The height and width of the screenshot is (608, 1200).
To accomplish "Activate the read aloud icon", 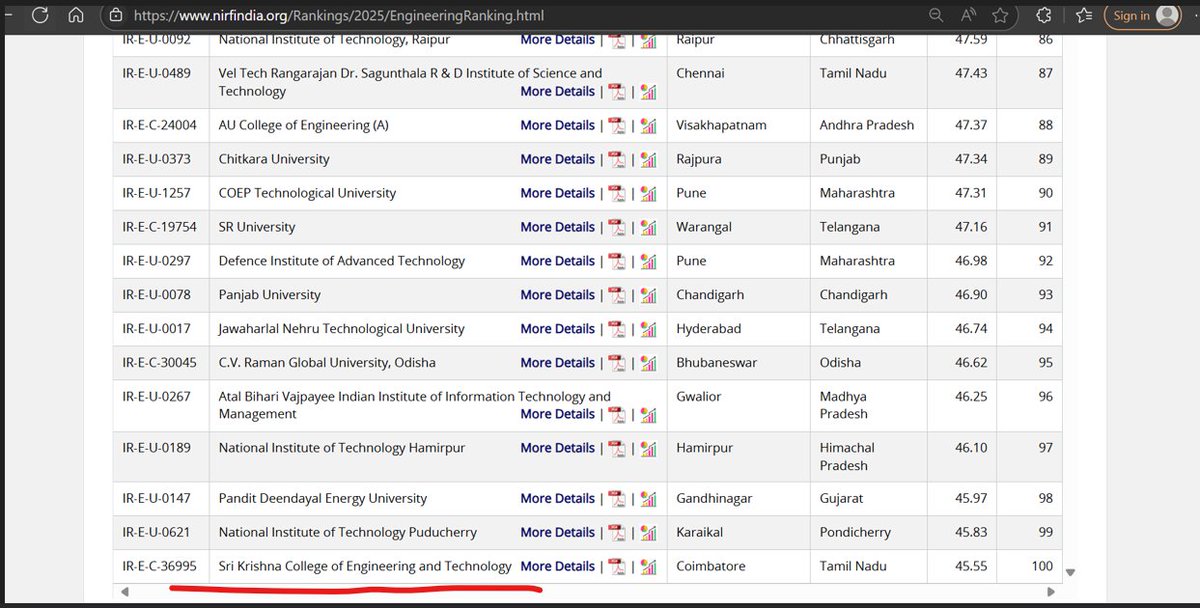I will click(968, 15).
